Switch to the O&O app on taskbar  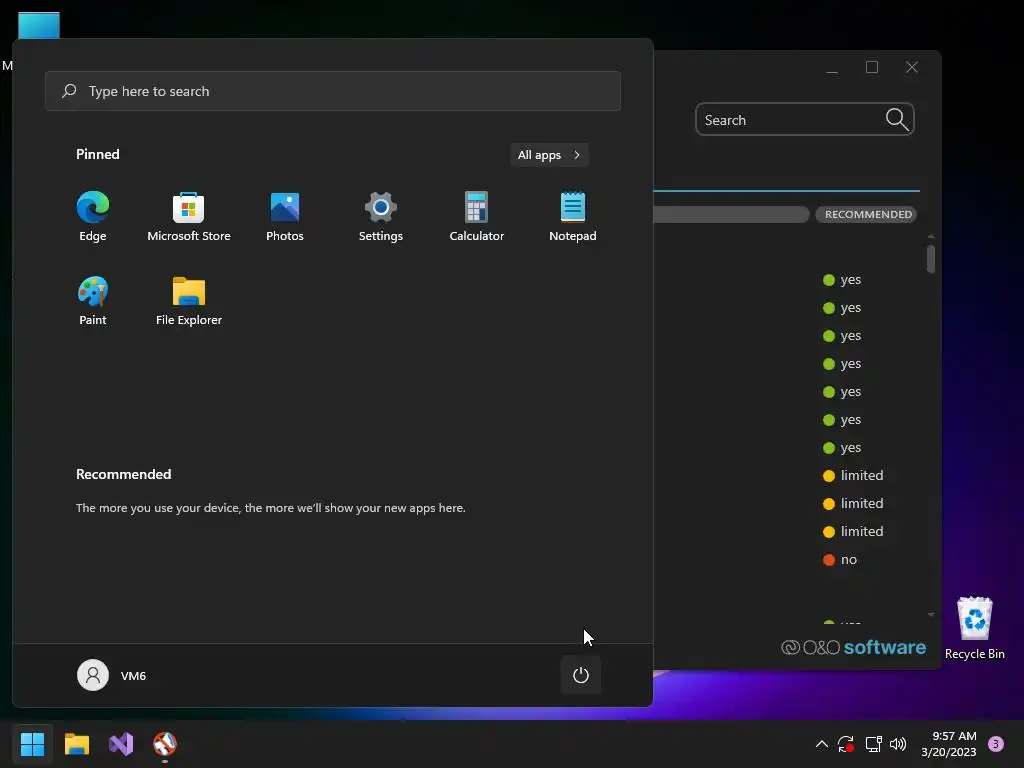click(165, 744)
